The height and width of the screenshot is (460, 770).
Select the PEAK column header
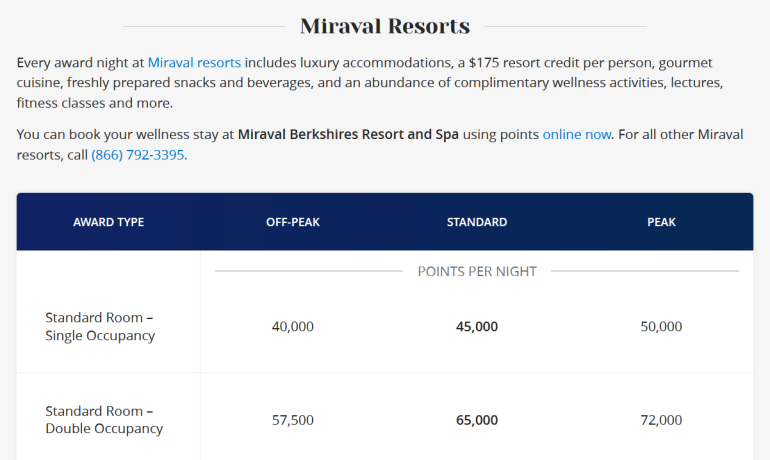661,222
